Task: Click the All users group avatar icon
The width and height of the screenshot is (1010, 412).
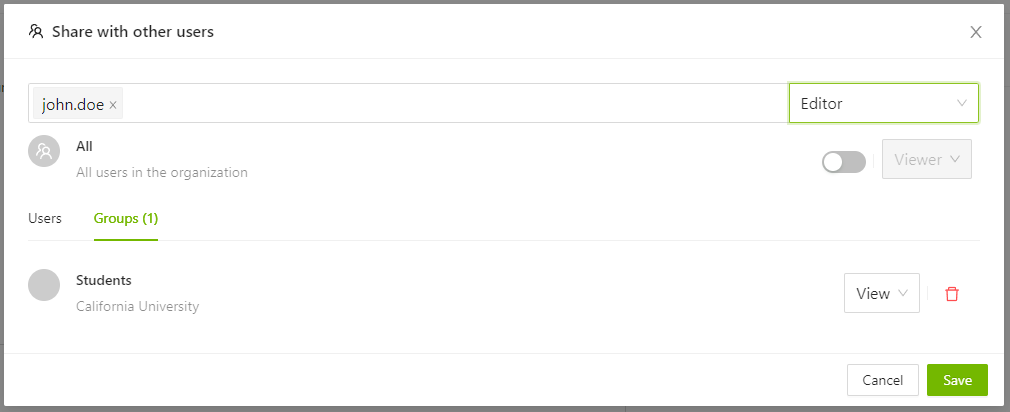Action: [44, 151]
